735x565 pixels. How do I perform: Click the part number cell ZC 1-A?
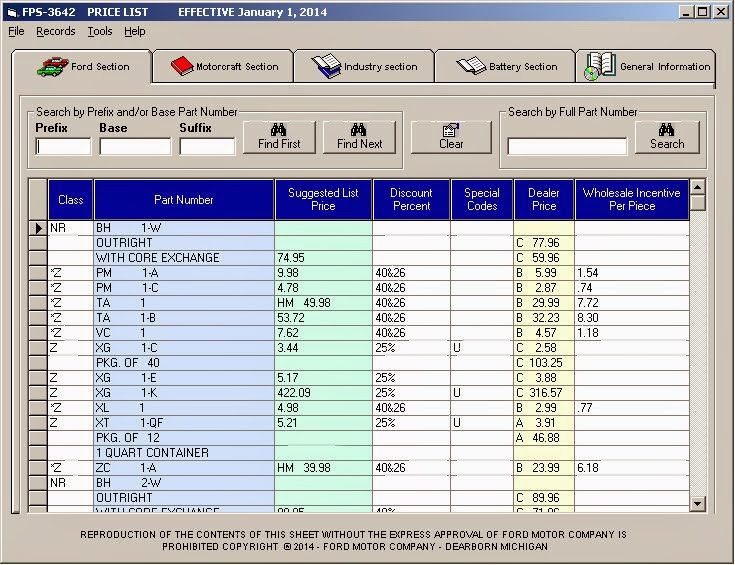coord(184,468)
